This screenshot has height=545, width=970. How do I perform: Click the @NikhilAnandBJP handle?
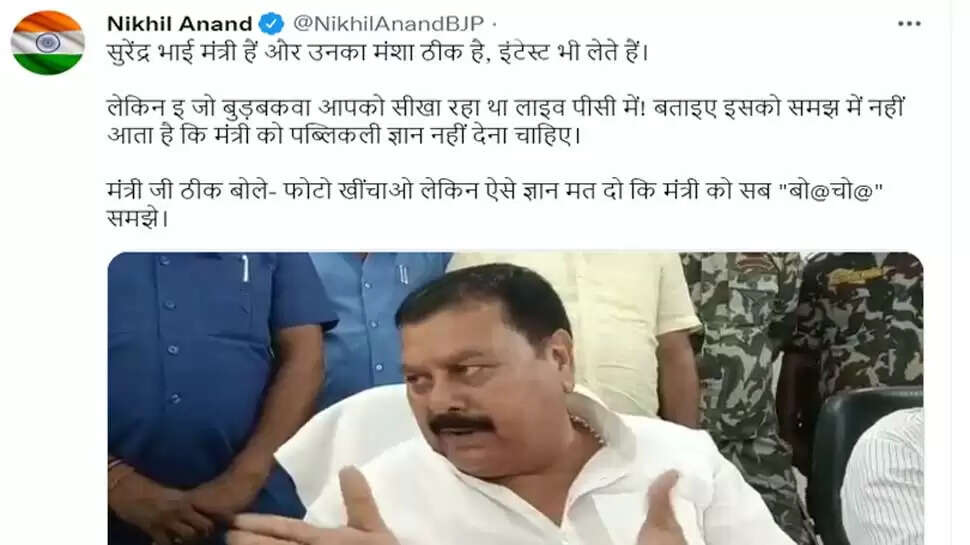coord(388,24)
